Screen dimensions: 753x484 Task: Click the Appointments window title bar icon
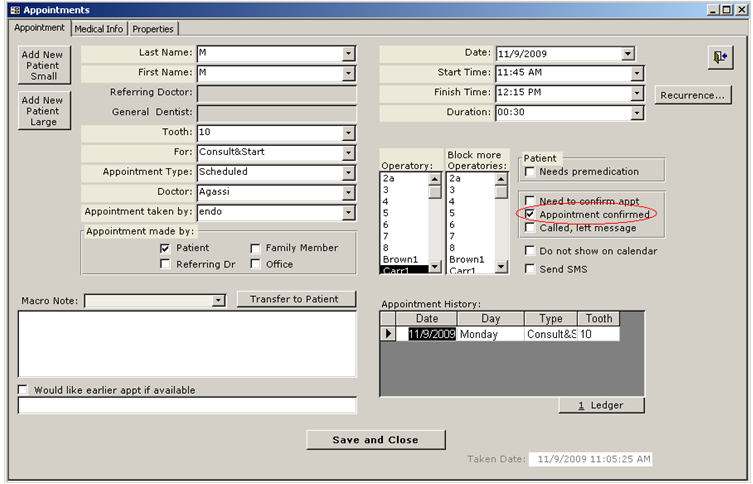12,9
